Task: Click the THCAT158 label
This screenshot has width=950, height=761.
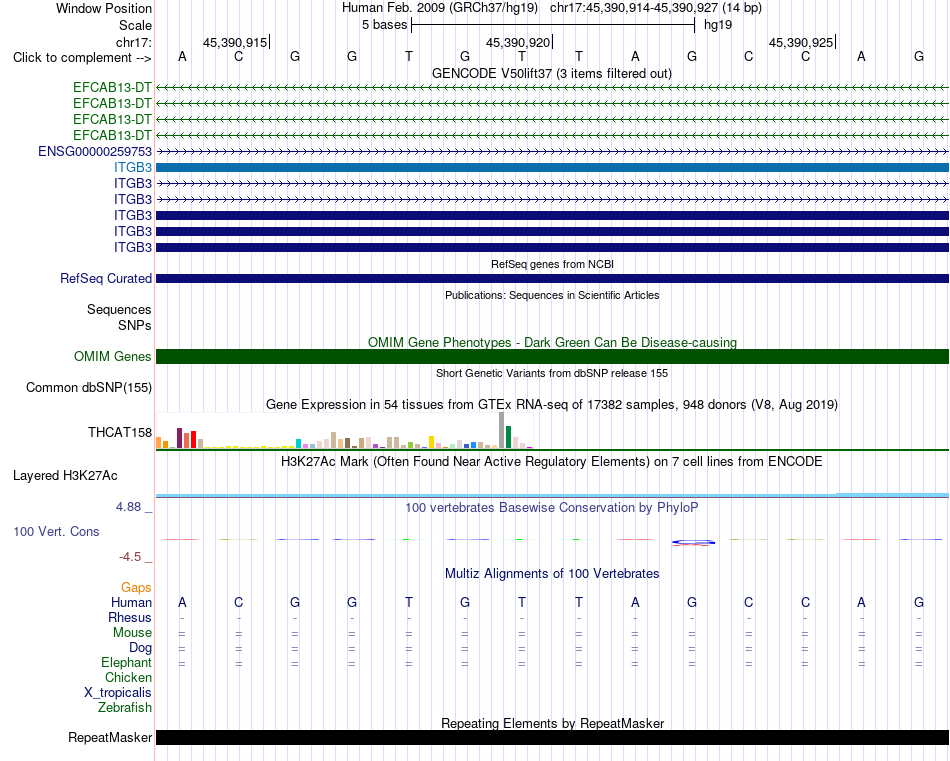Action: click(120, 432)
